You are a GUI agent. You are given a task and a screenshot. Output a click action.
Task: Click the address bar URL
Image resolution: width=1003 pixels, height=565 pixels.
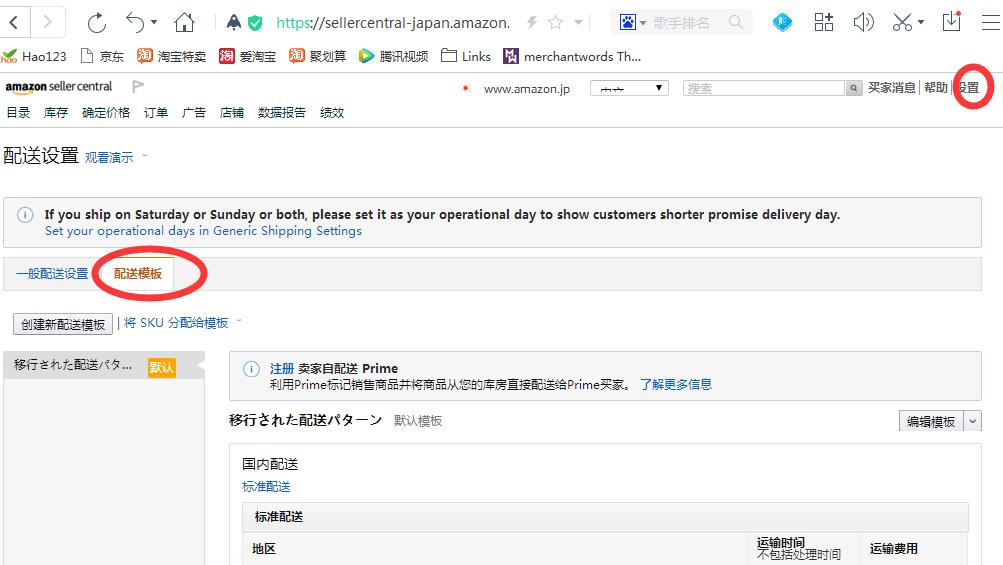pos(393,23)
